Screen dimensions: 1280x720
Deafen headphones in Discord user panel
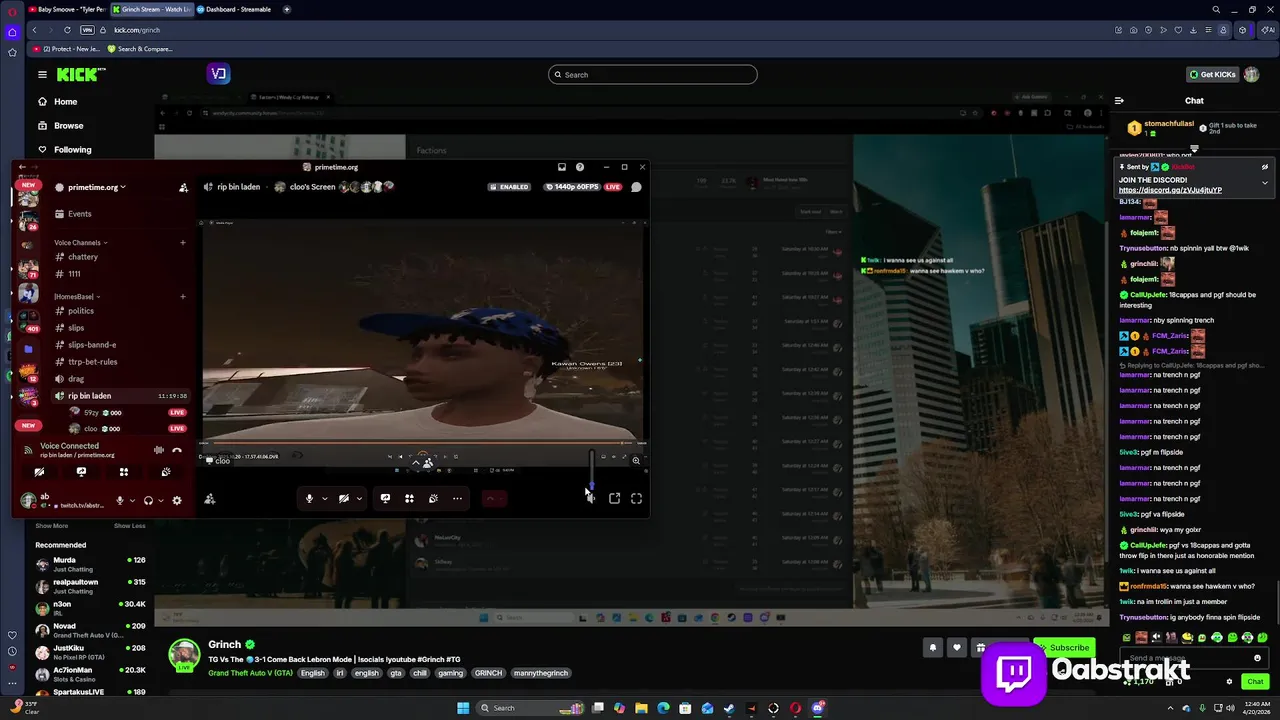click(148, 500)
